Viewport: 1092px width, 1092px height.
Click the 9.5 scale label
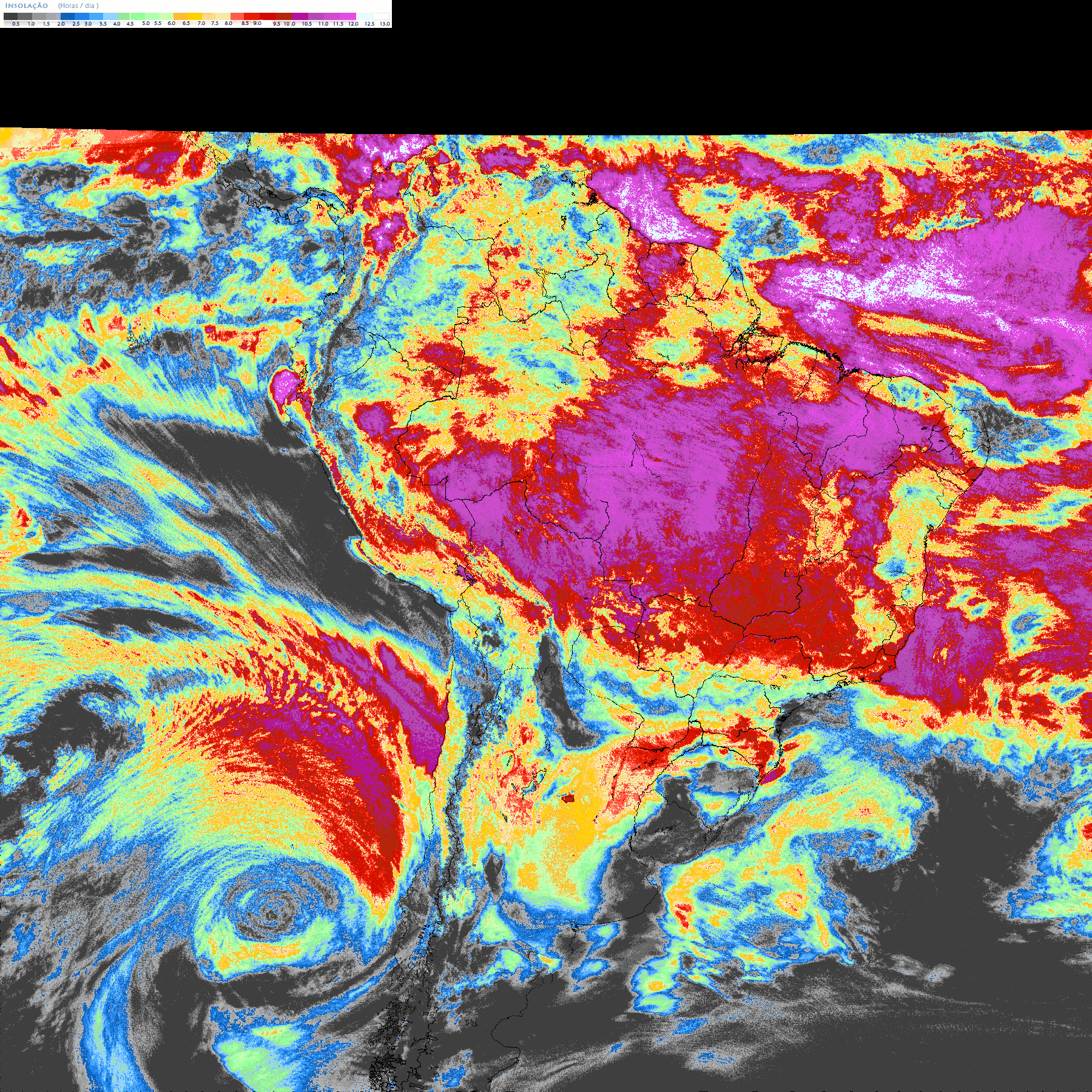pos(277,24)
